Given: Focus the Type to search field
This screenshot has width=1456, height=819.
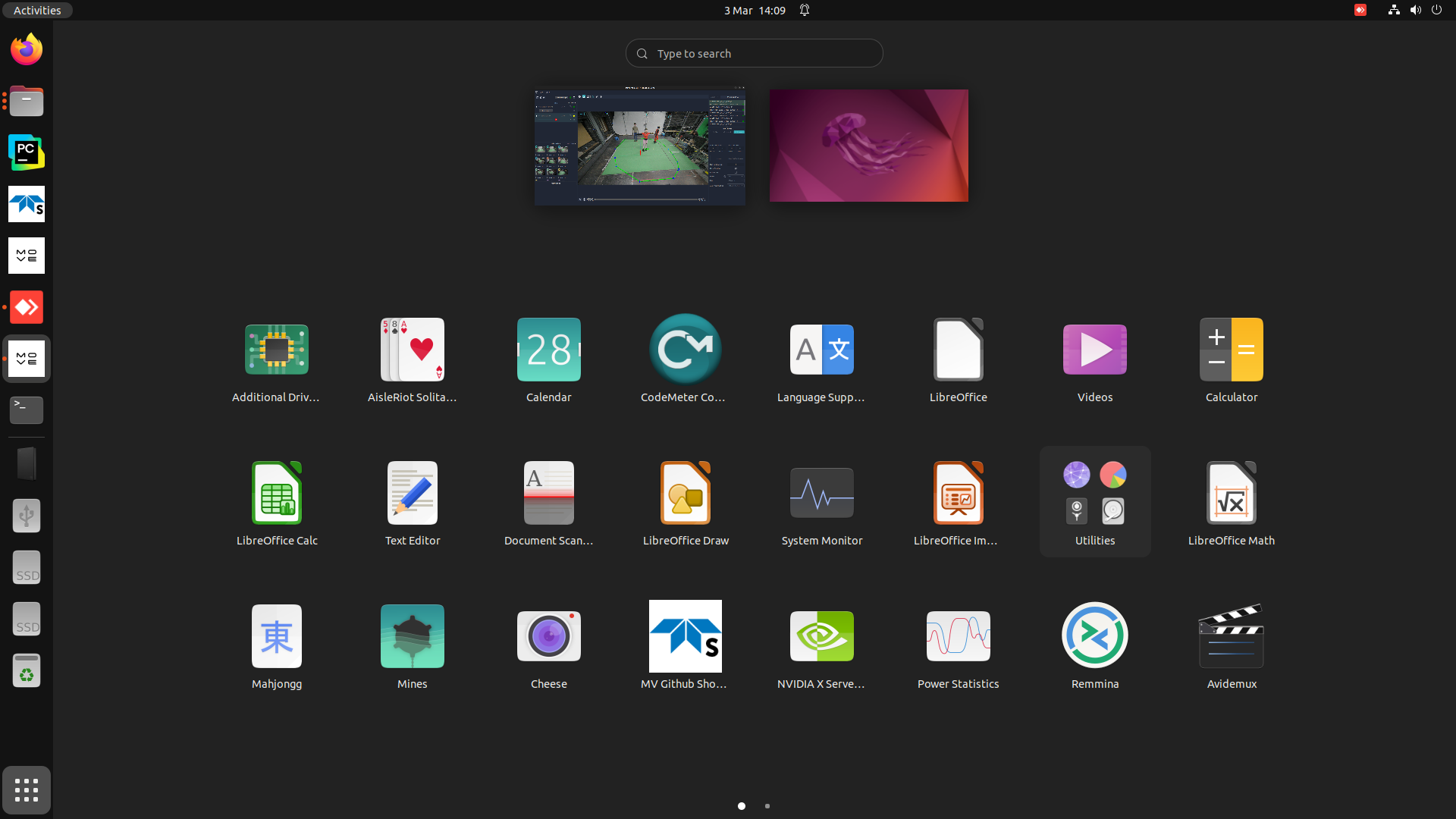Looking at the screenshot, I should [755, 53].
